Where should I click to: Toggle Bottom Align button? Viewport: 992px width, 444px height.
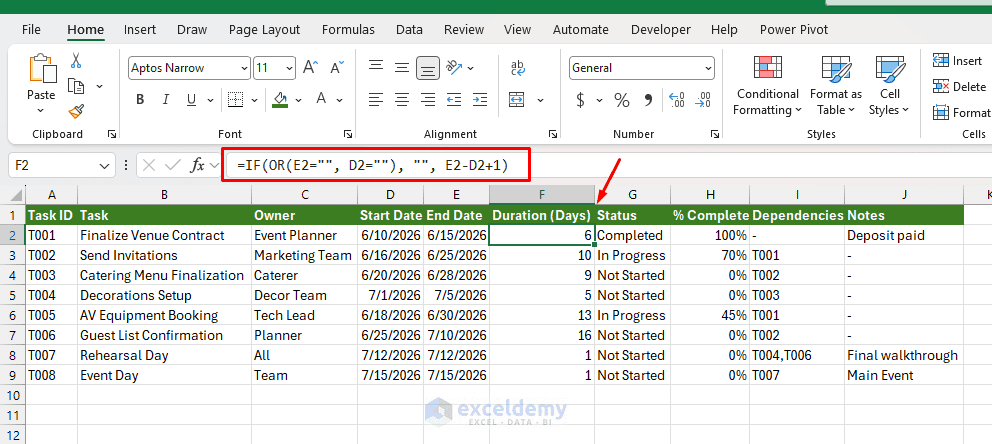click(428, 67)
